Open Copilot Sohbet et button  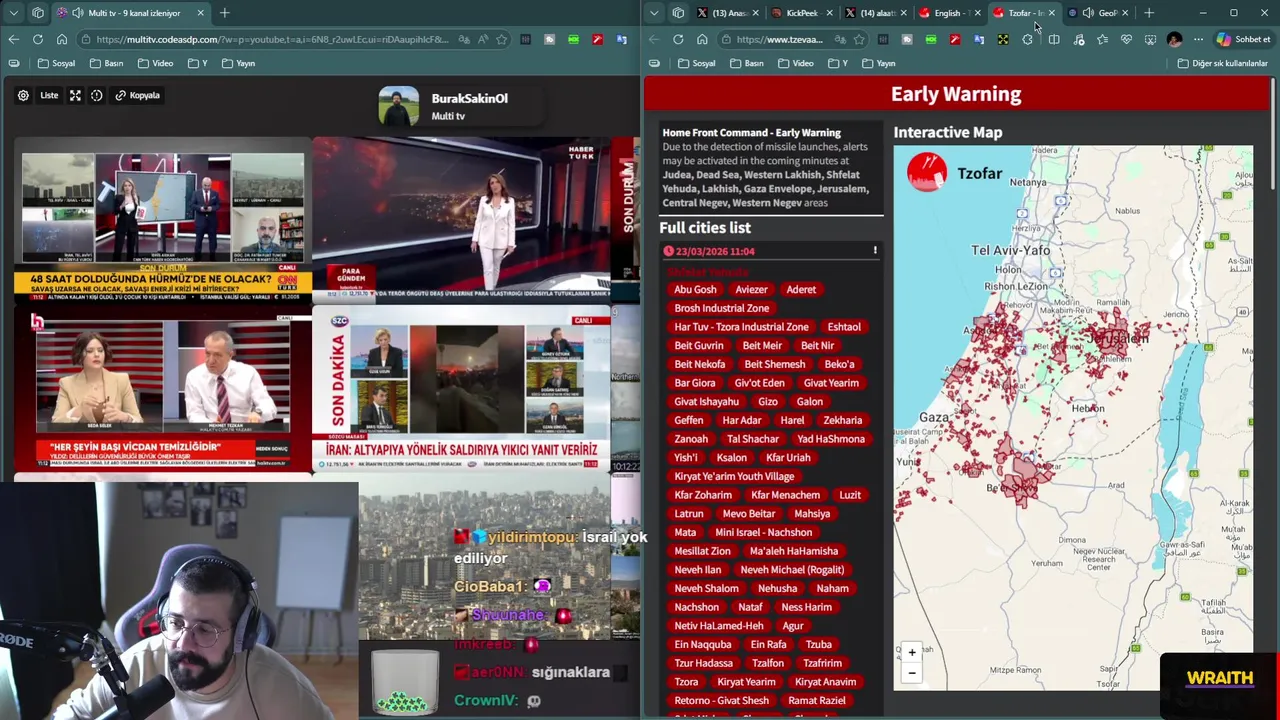pyautogui.click(x=1244, y=39)
